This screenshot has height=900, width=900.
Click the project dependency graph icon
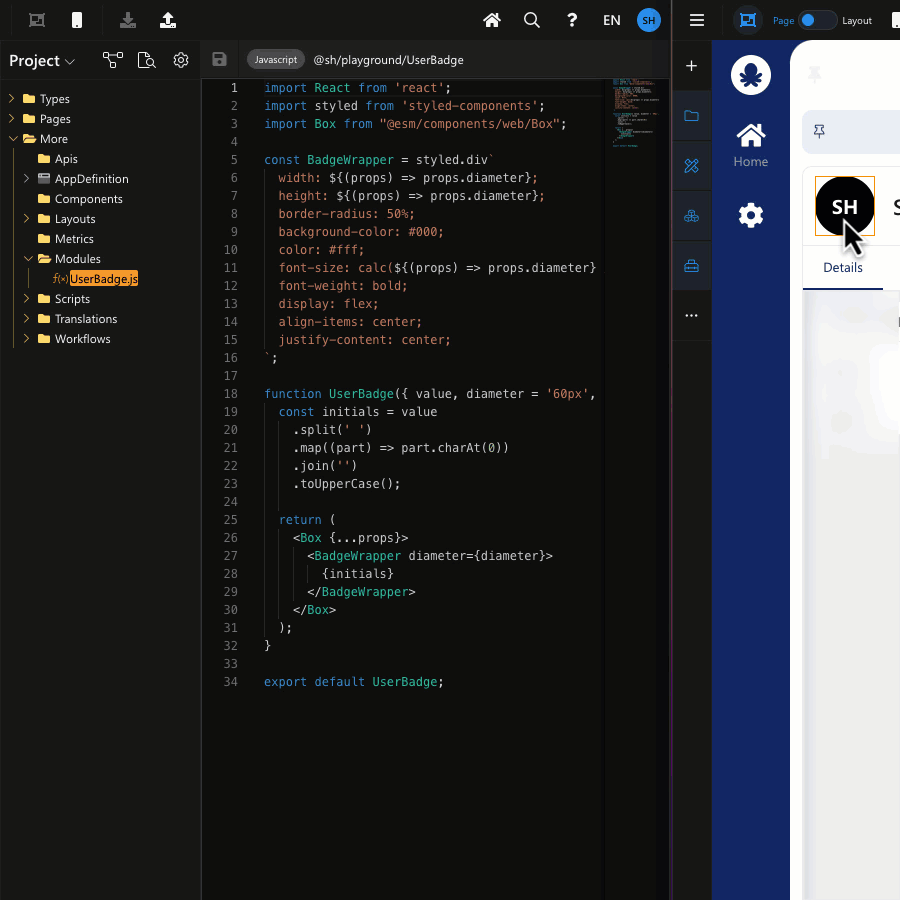[x=112, y=60]
